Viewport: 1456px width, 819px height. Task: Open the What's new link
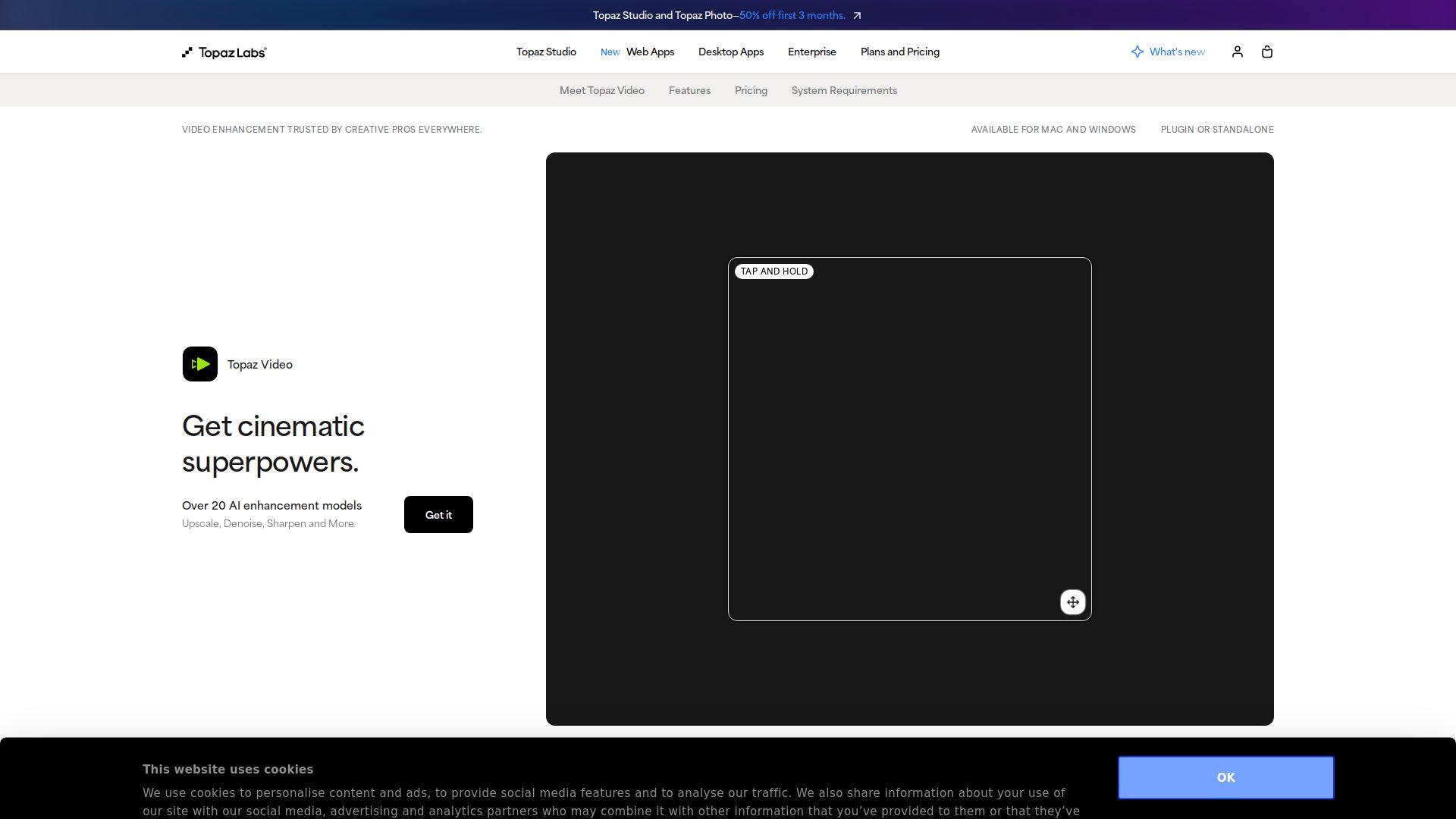pyautogui.click(x=1177, y=52)
